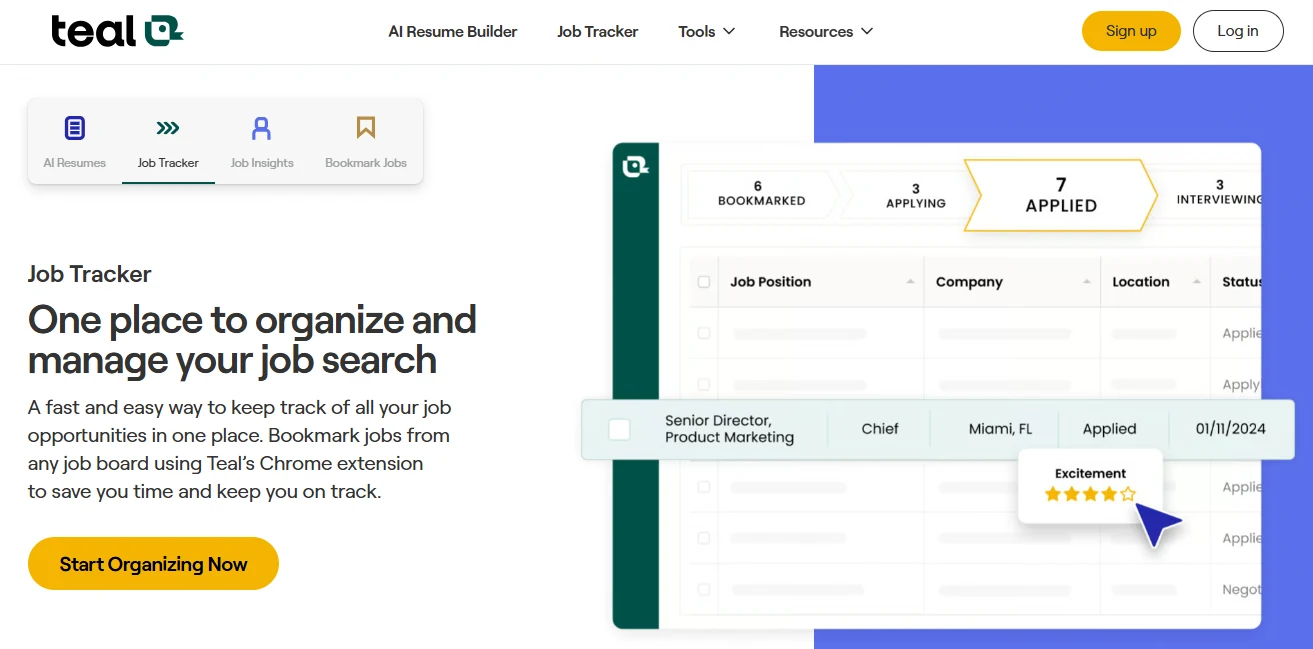The image size is (1313, 649).
Task: Click the Chief company cell
Action: coord(880,429)
